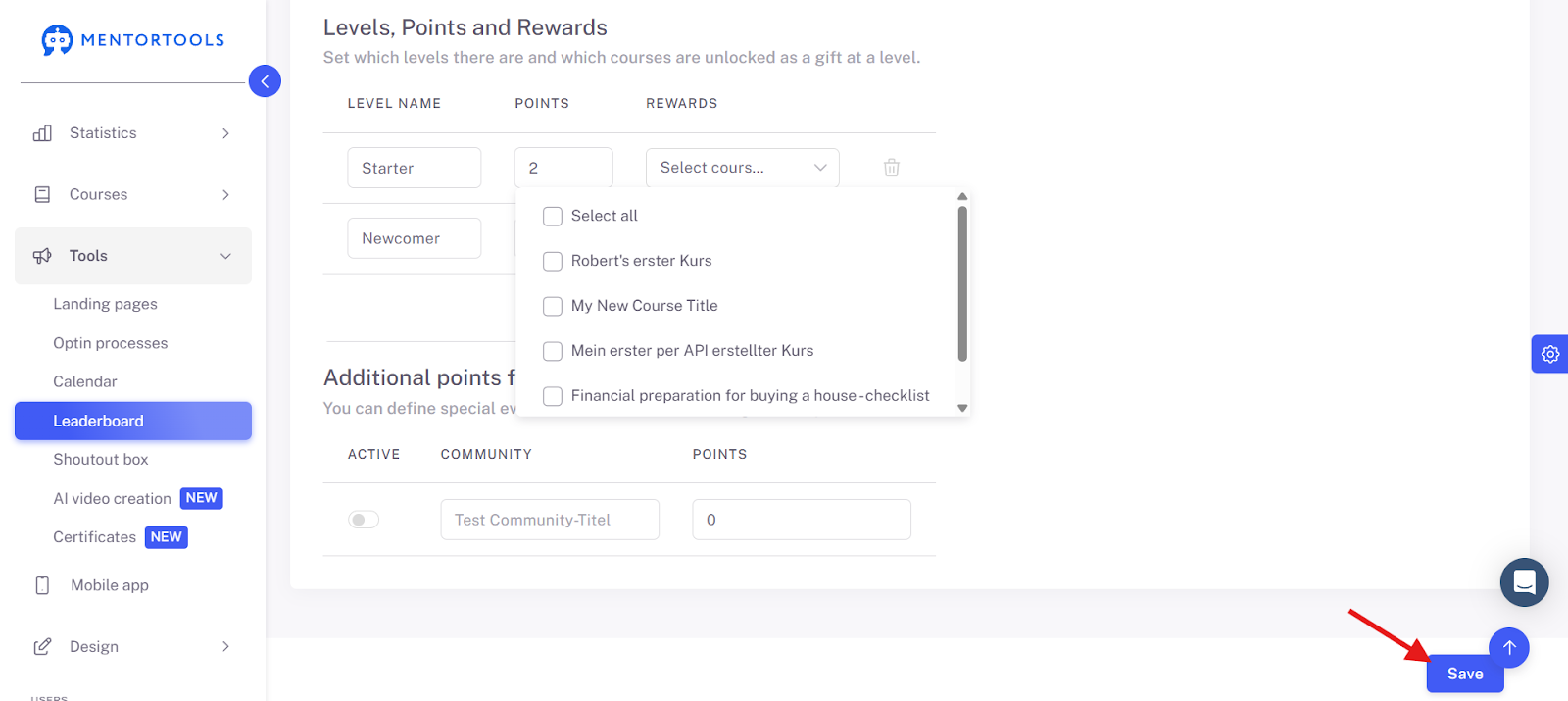Open the chat support bubble icon
Image resolution: width=1568 pixels, height=701 pixels.
pos(1525,582)
